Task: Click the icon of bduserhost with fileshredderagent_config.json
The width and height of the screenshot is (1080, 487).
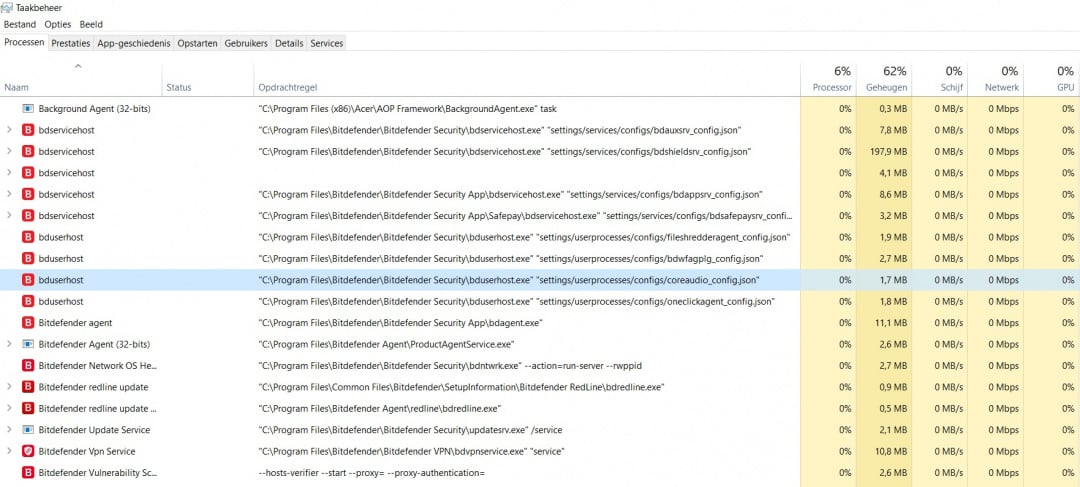Action: [x=28, y=237]
